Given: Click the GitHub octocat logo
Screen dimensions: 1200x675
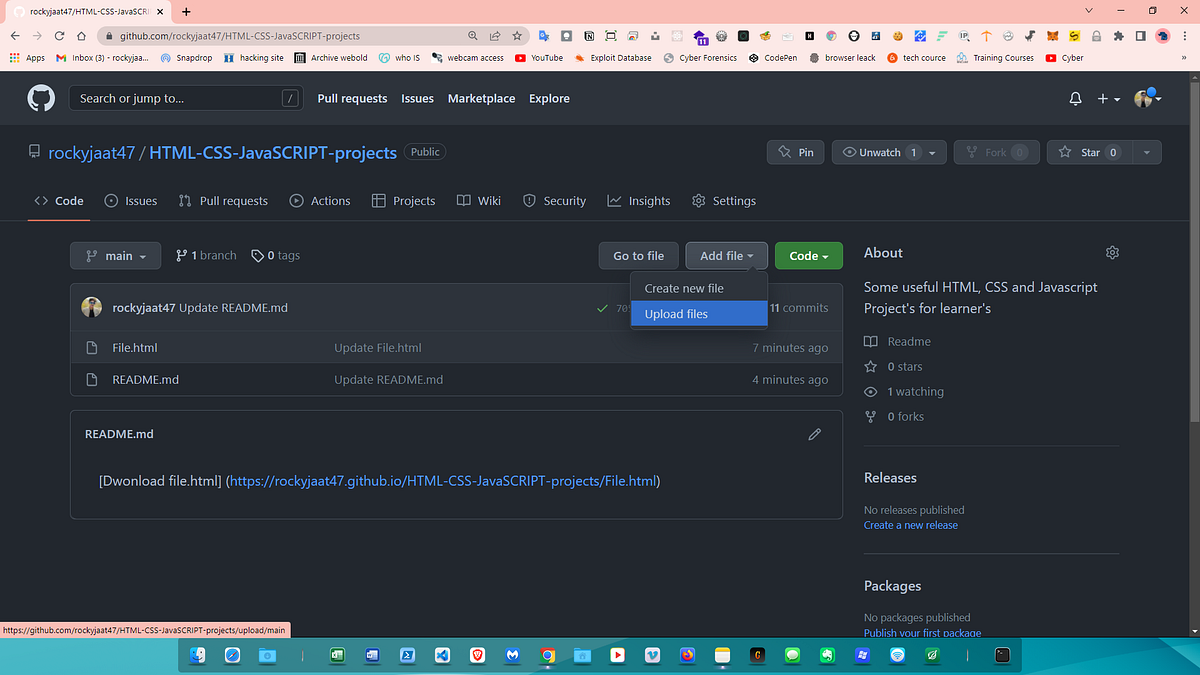Looking at the screenshot, I should [40, 97].
